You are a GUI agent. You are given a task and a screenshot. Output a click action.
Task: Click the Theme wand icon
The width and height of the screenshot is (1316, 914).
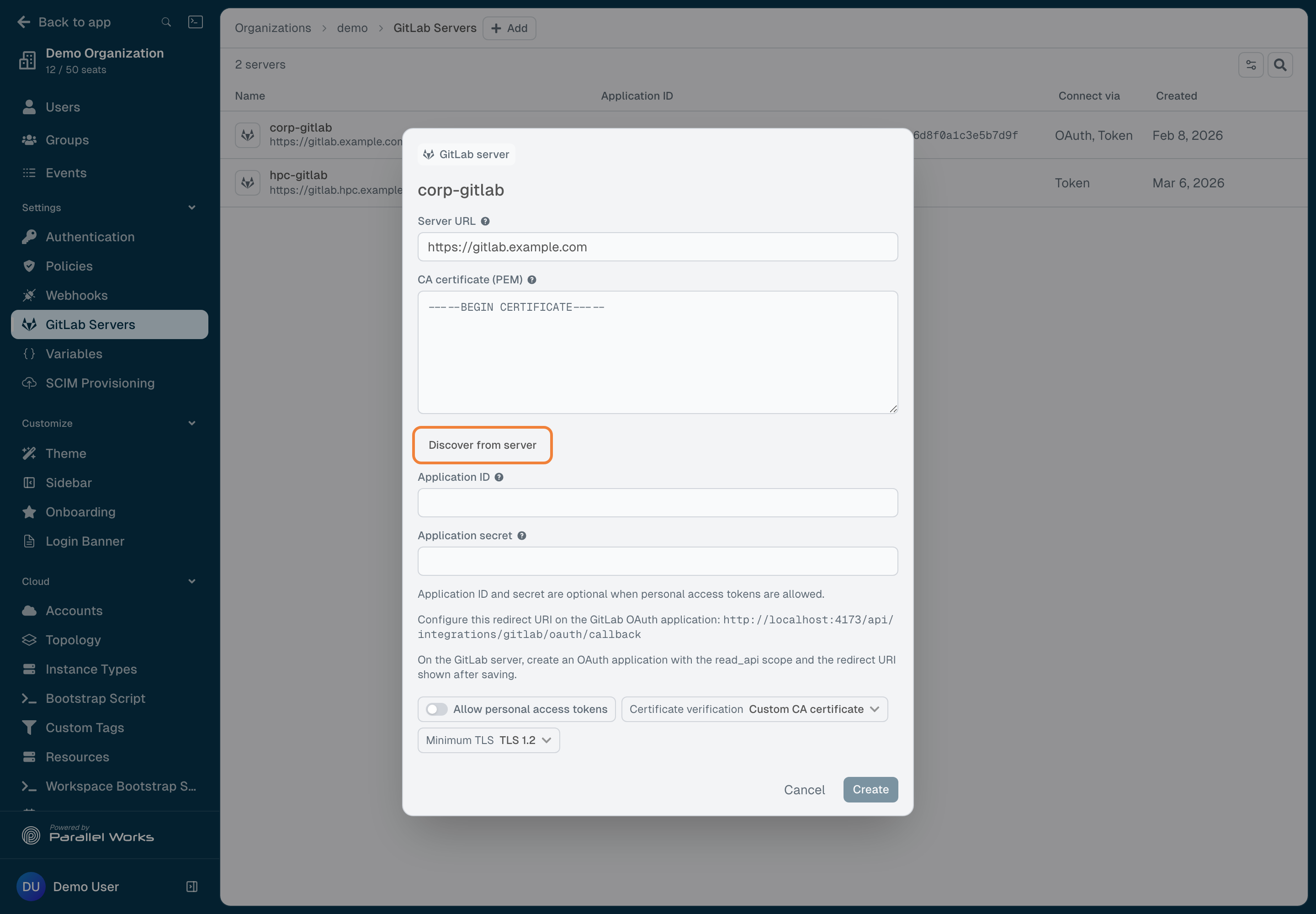pyautogui.click(x=29, y=453)
